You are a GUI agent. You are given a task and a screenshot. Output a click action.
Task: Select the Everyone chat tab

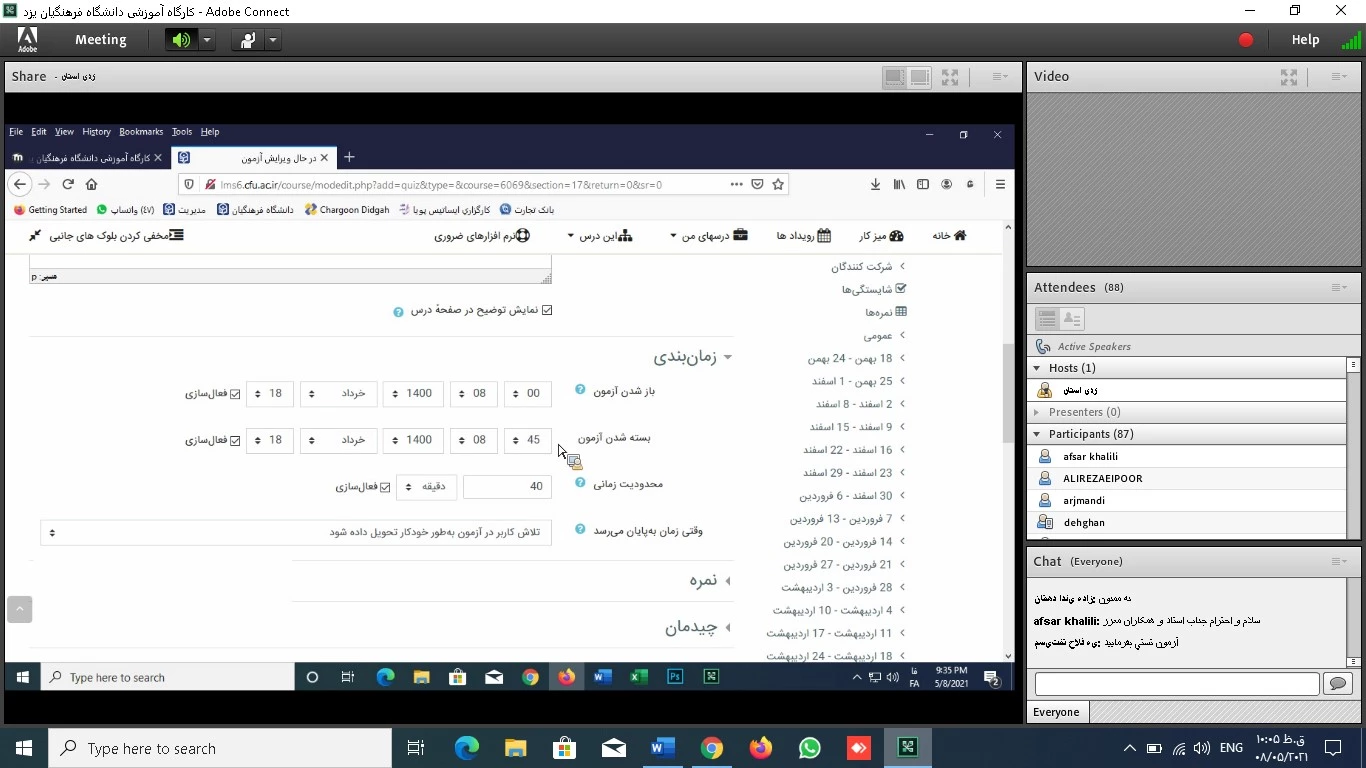click(1057, 712)
